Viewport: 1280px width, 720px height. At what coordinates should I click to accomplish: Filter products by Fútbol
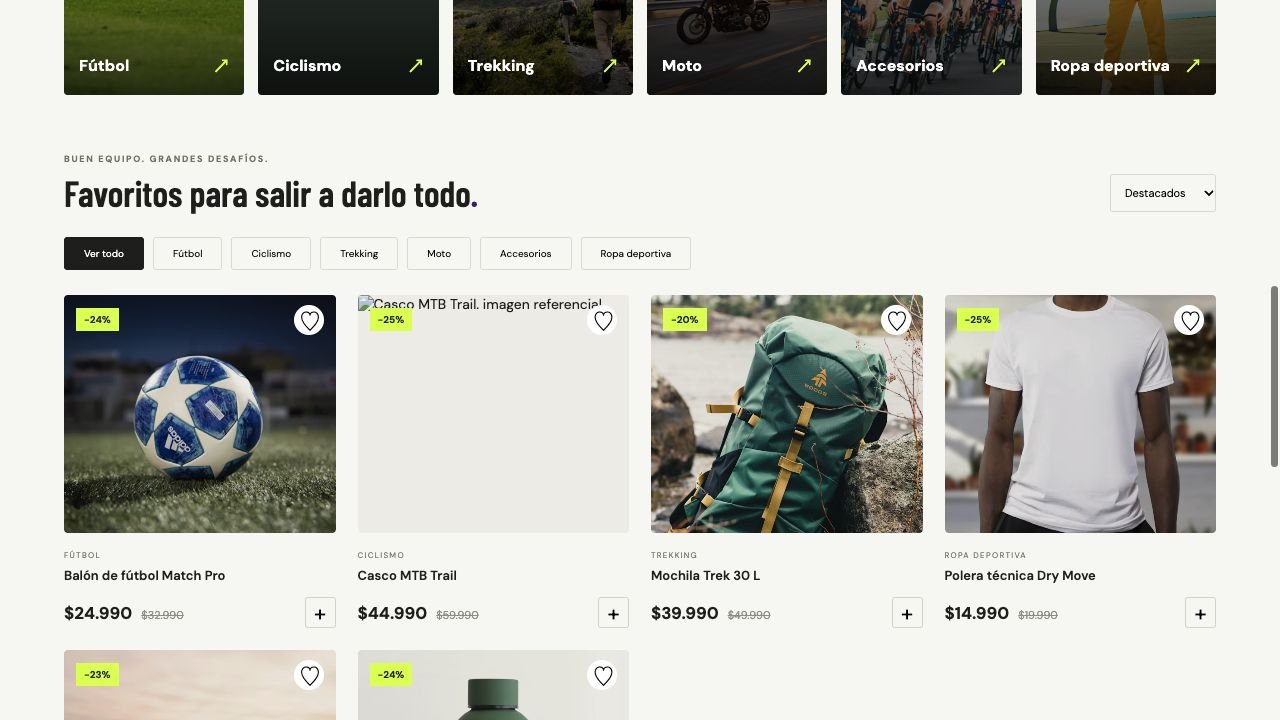(x=188, y=253)
